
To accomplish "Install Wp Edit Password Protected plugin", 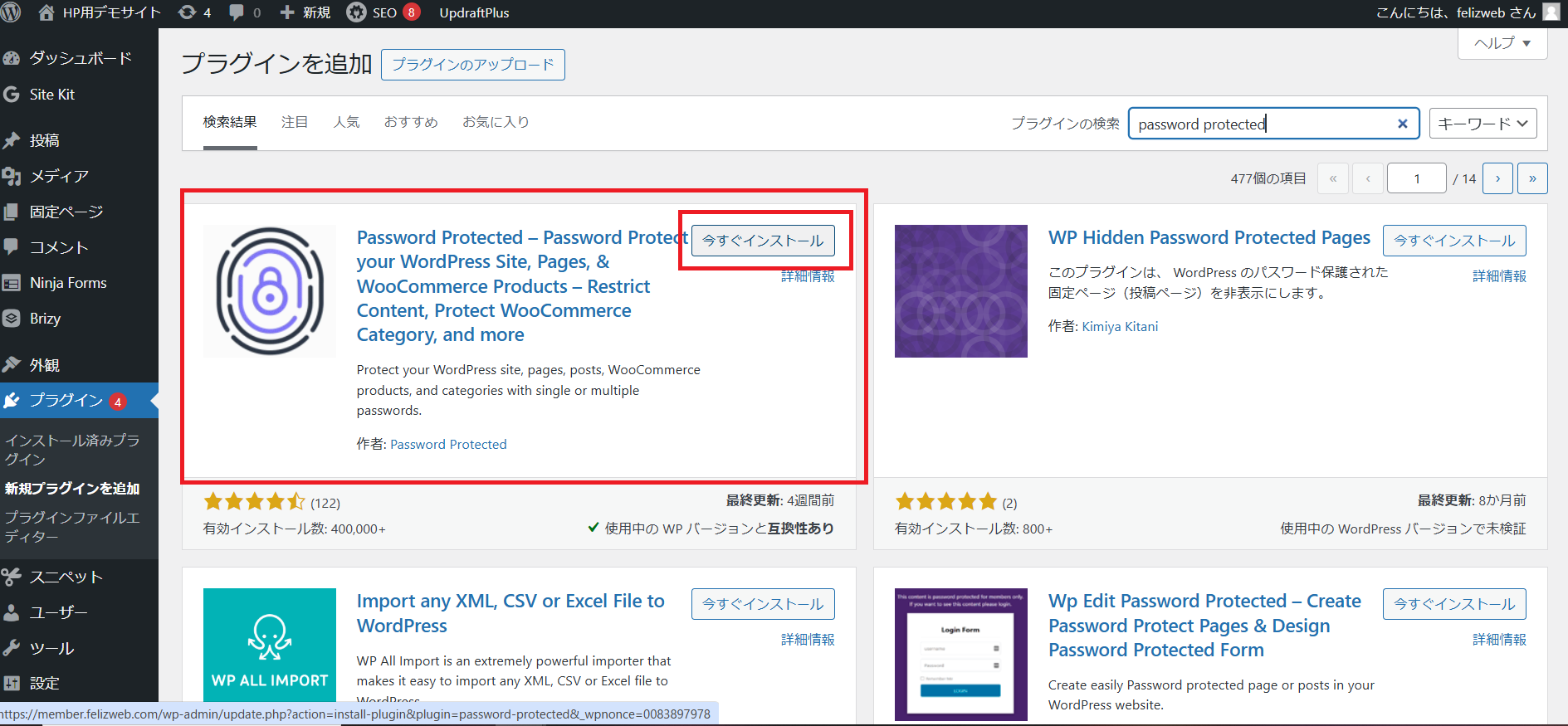I will tap(1454, 604).
